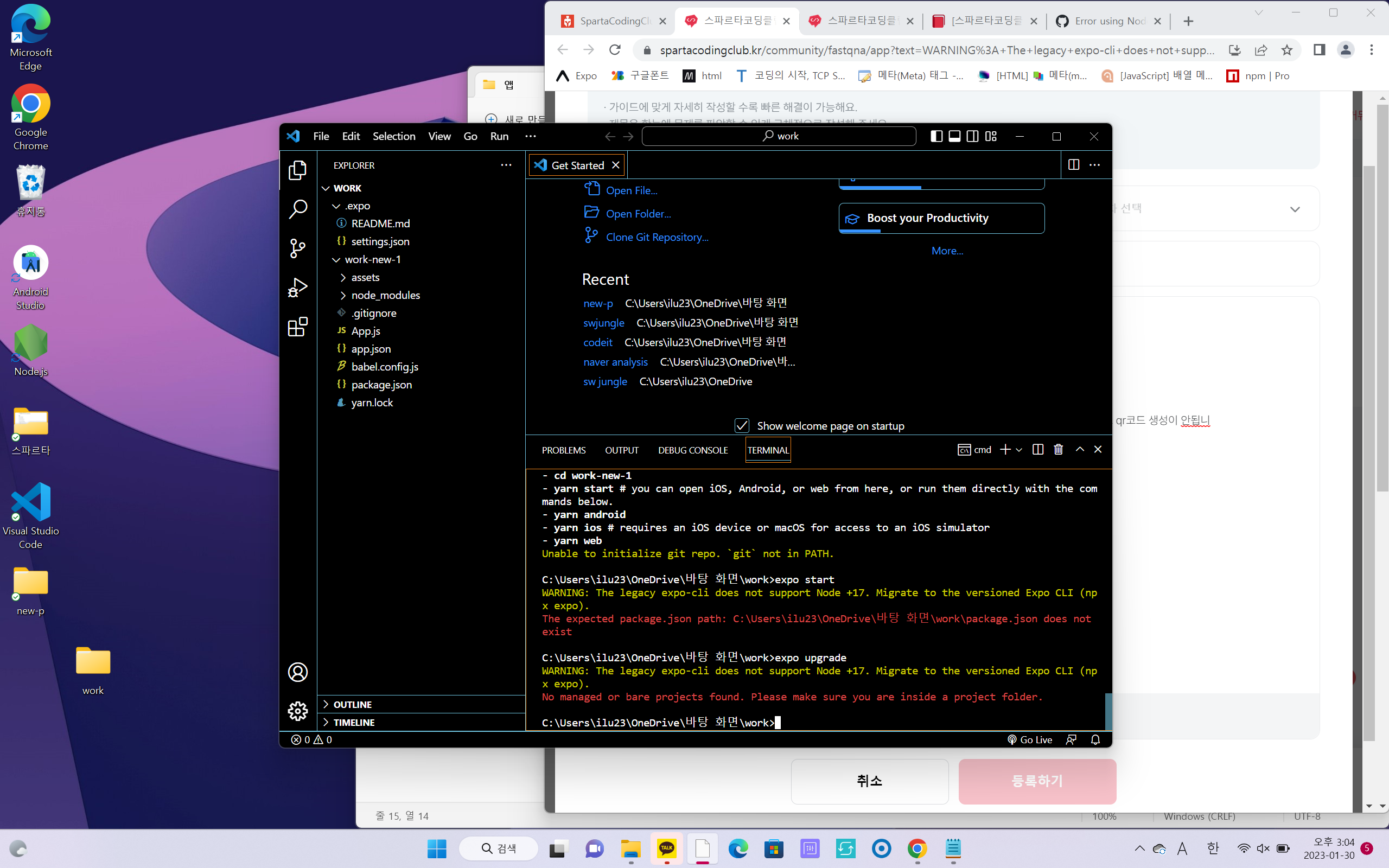The height and width of the screenshot is (868, 1389).
Task: Open the Run menu
Action: [x=499, y=136]
